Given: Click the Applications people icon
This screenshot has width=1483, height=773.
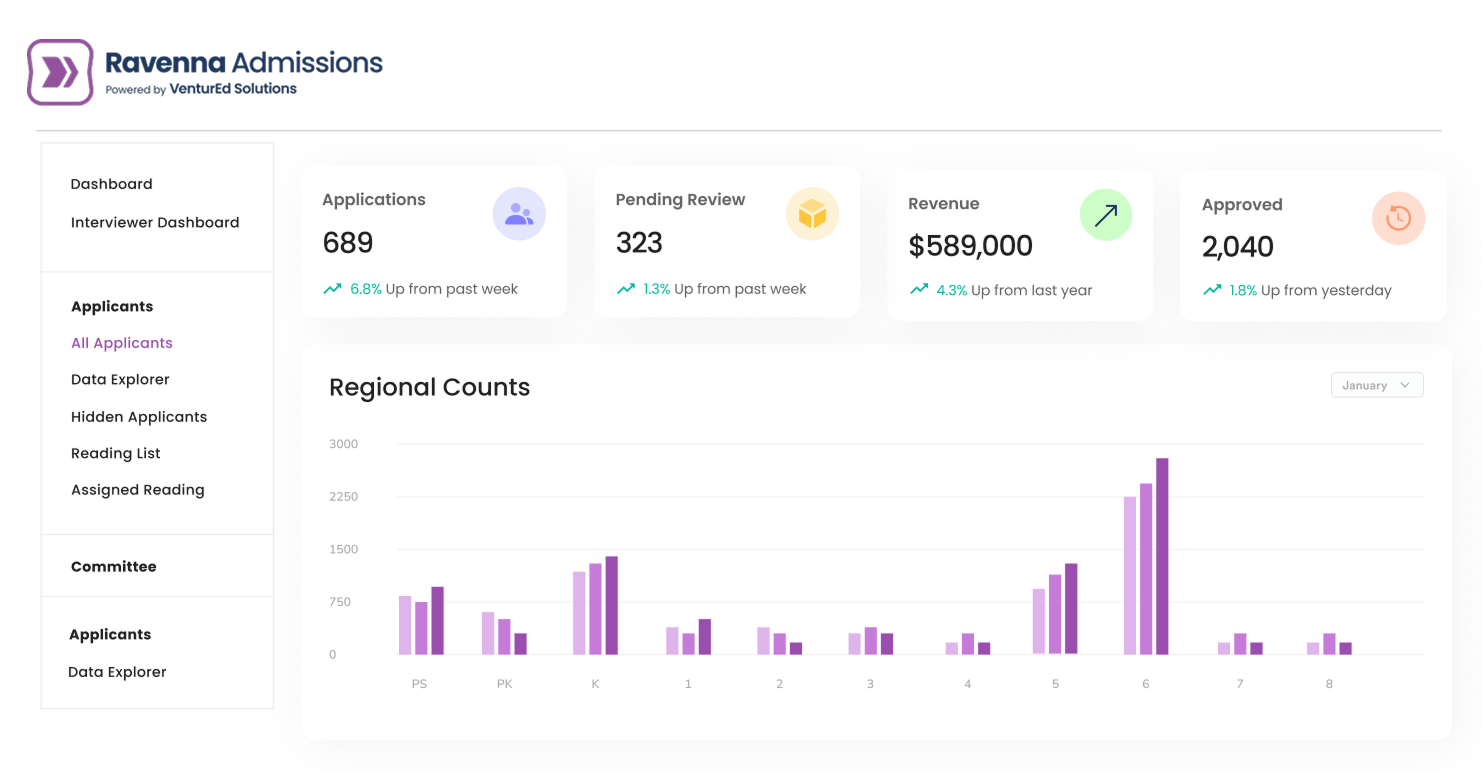Looking at the screenshot, I should pos(519,214).
